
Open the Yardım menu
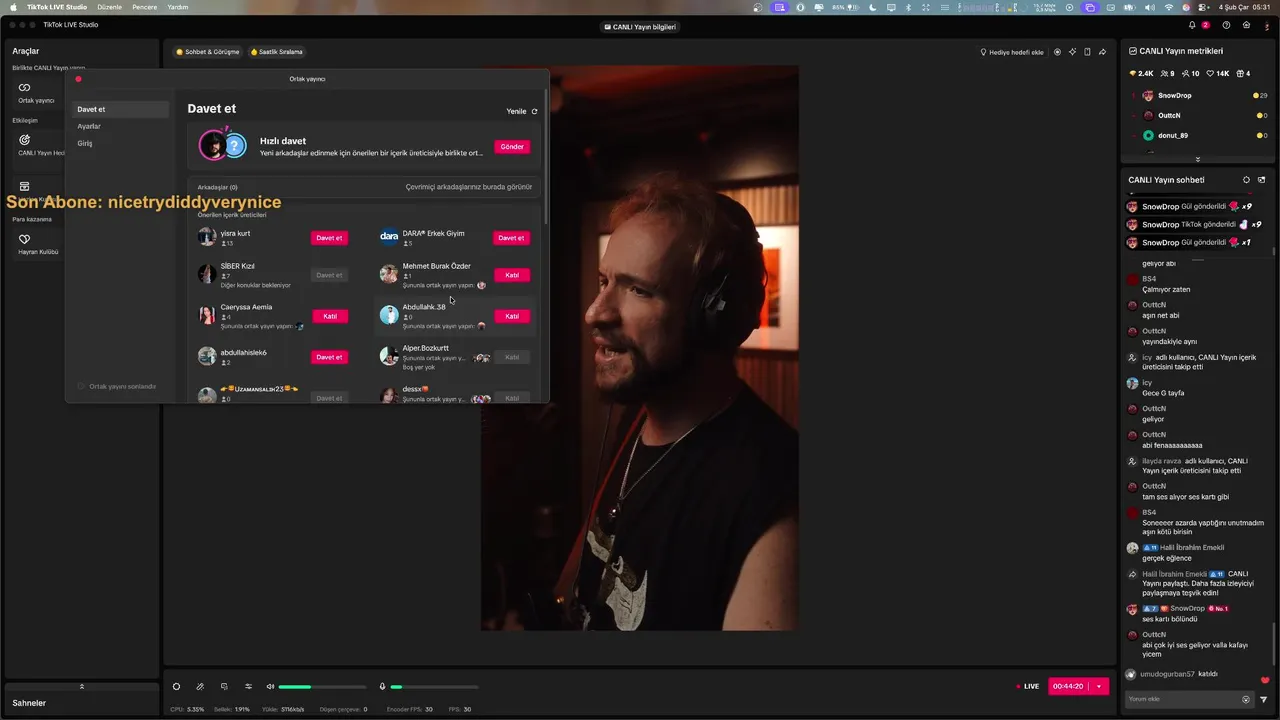(x=177, y=7)
